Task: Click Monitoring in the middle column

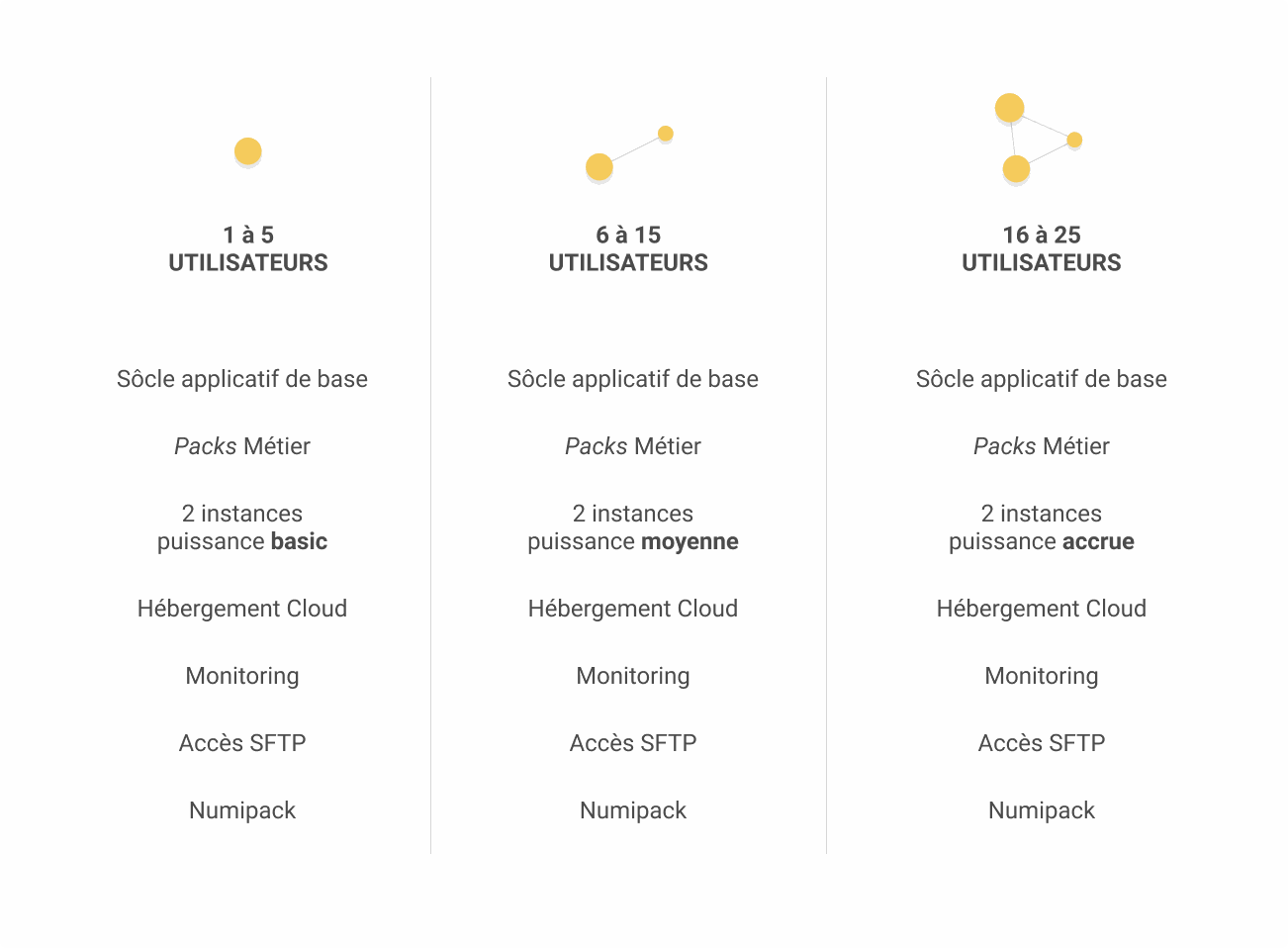Action: point(633,676)
